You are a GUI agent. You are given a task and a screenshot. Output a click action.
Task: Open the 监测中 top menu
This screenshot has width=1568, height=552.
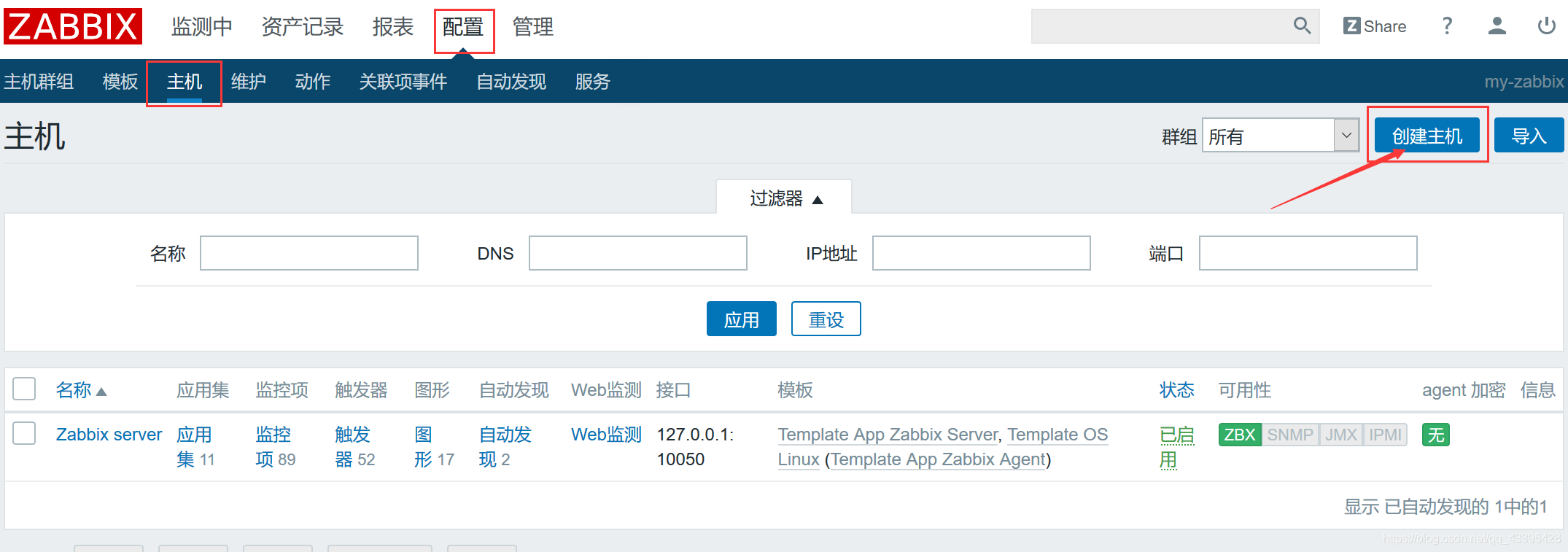coord(202,27)
